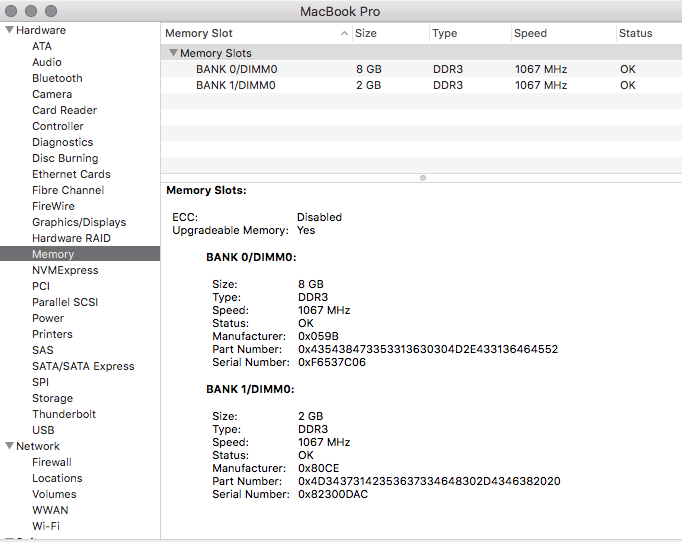Select Graphics/Displays in the sidebar
This screenshot has width=682, height=542.
(x=79, y=222)
